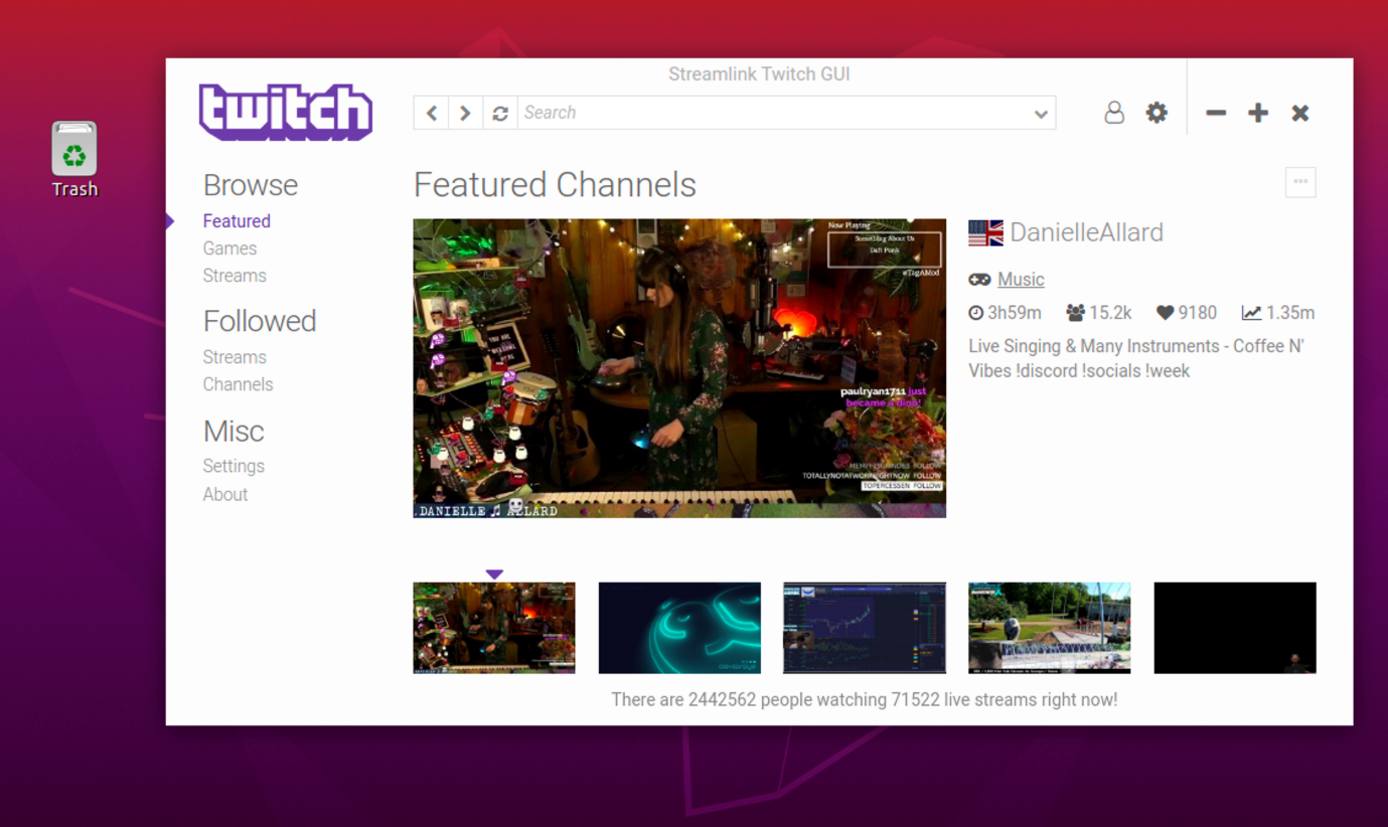The width and height of the screenshot is (1388, 827).
Task: Click the Twitch logo
Action: pos(285,112)
